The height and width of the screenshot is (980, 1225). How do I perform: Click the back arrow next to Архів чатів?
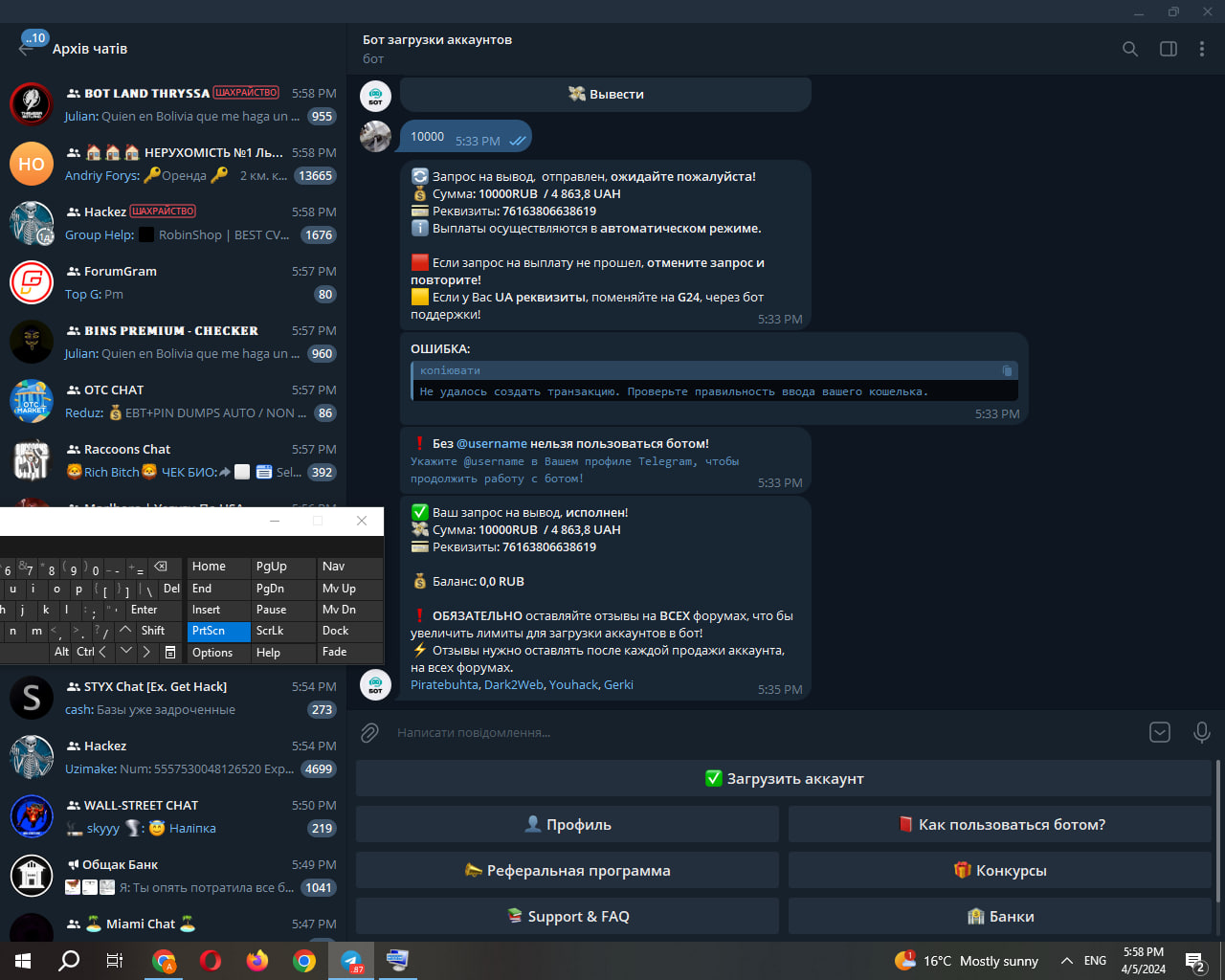pos(26,49)
